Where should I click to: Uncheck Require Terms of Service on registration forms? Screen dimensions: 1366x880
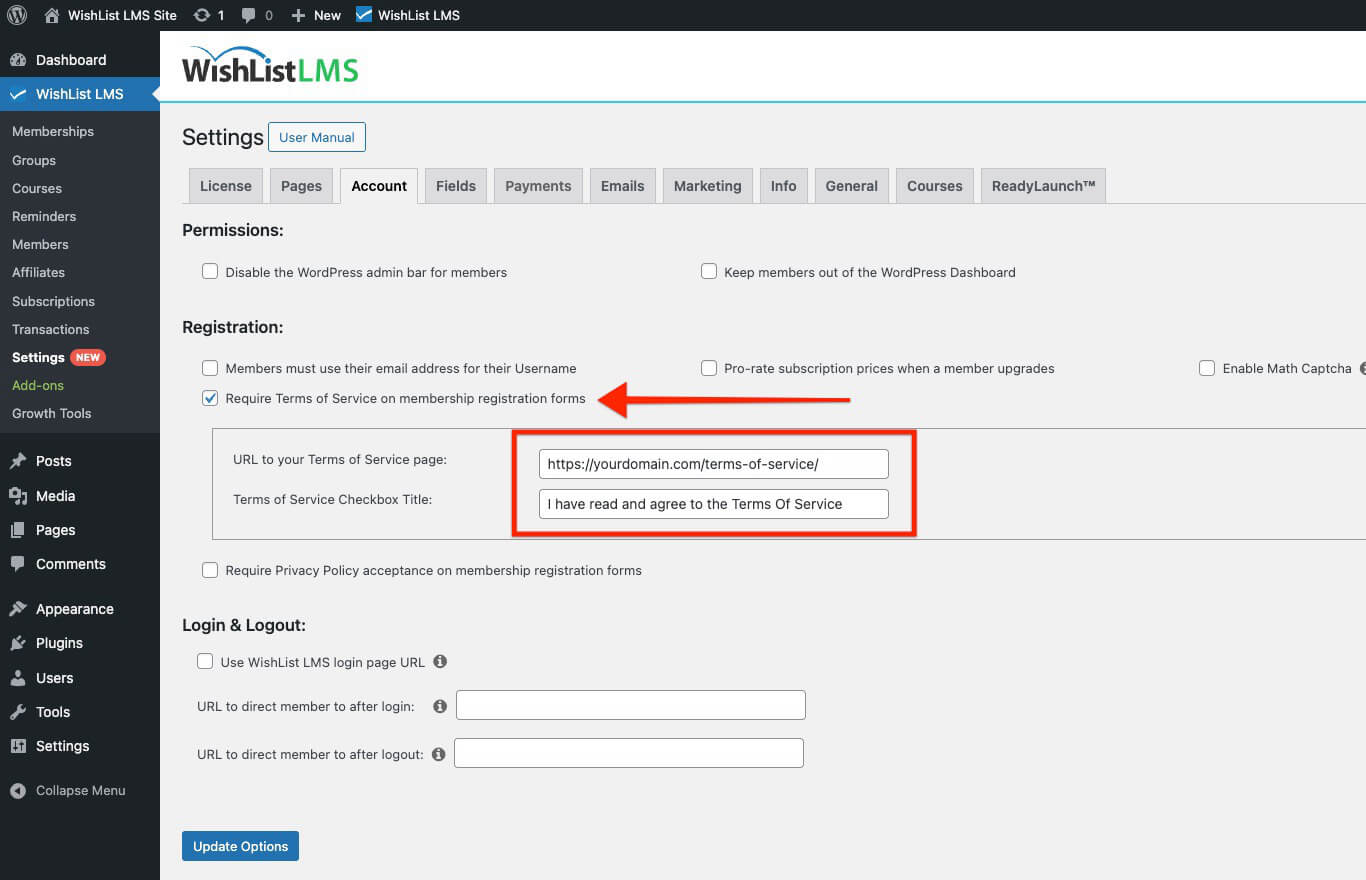point(210,397)
